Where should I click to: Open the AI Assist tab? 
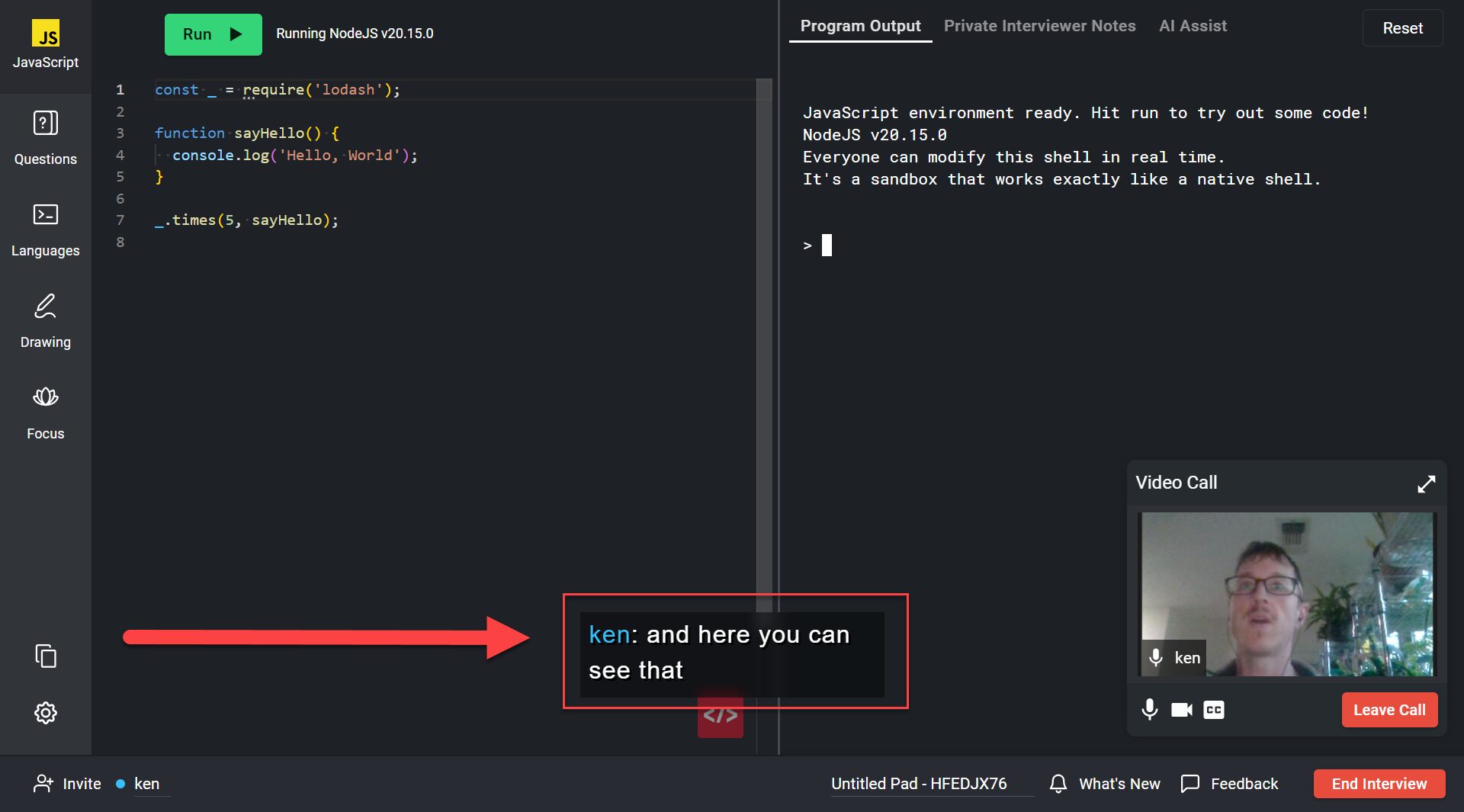pyautogui.click(x=1193, y=26)
